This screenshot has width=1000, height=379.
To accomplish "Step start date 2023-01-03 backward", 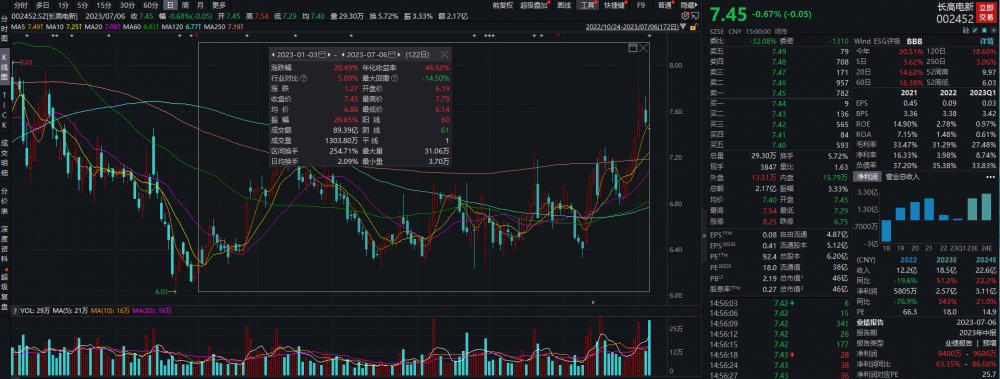I will (x=273, y=55).
